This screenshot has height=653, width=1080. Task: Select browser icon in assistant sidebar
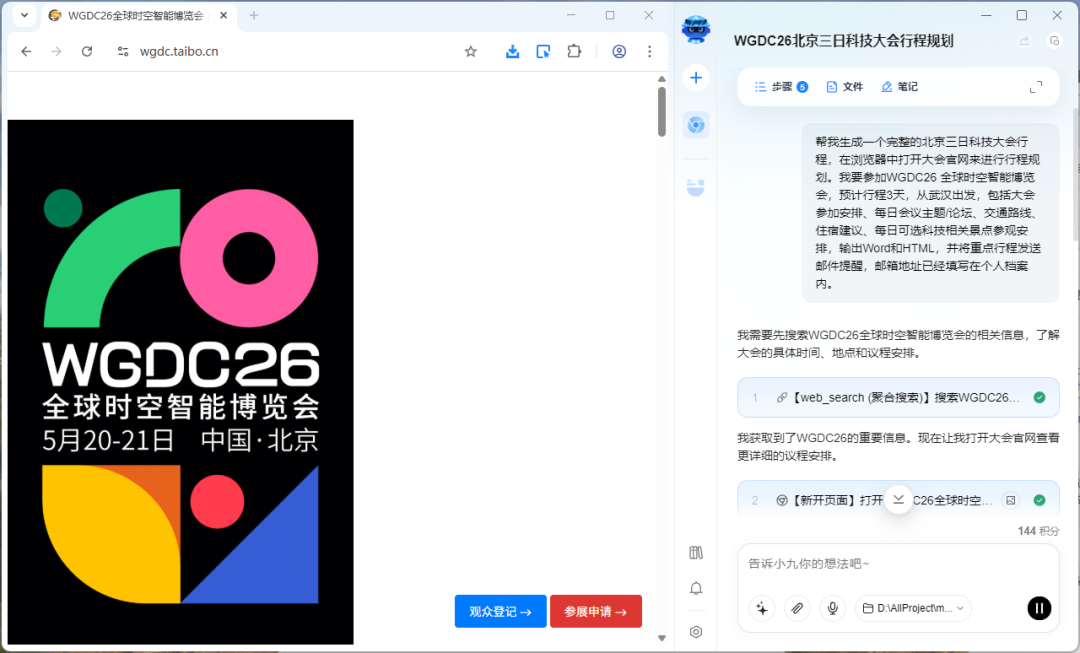click(x=696, y=125)
